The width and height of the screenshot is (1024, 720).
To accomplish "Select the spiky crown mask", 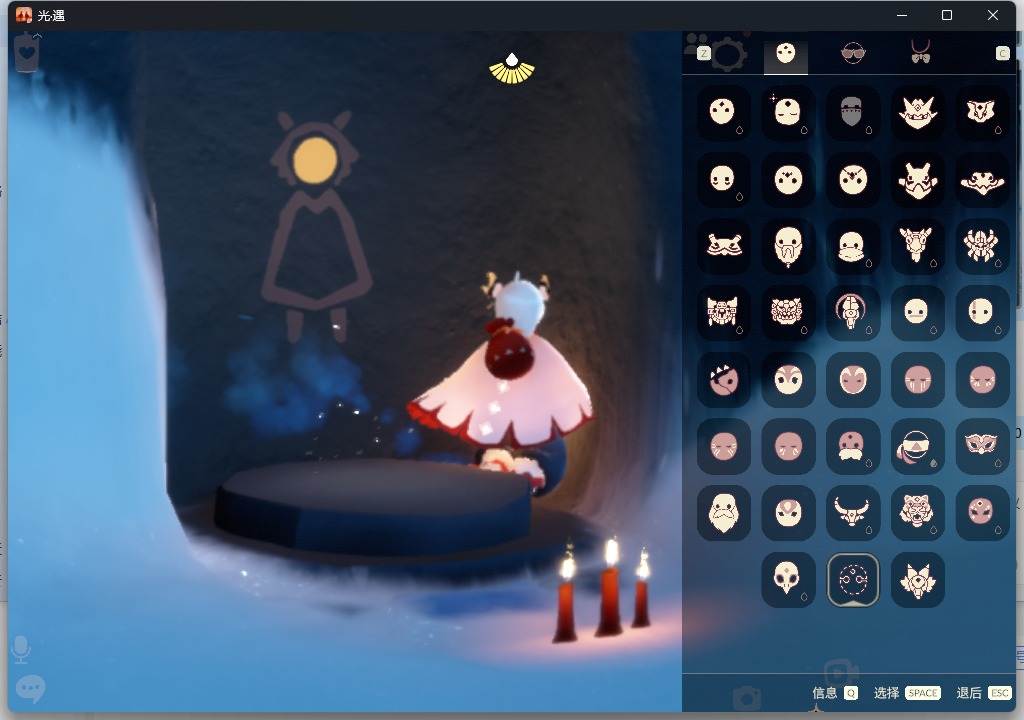I will tap(917, 112).
